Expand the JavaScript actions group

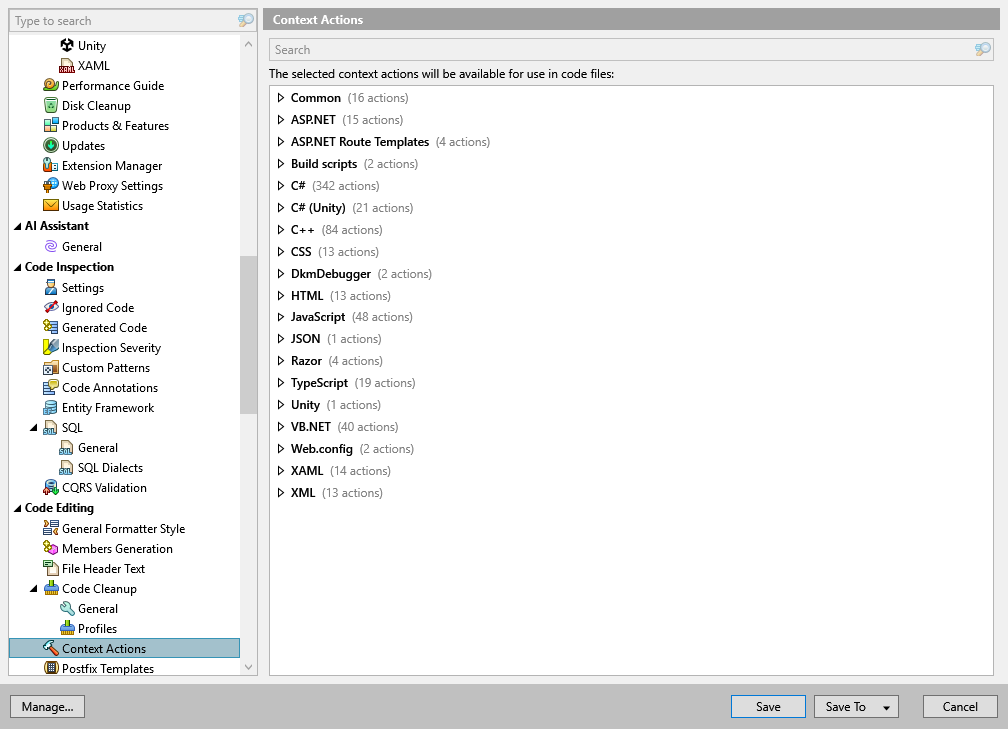[281, 316]
